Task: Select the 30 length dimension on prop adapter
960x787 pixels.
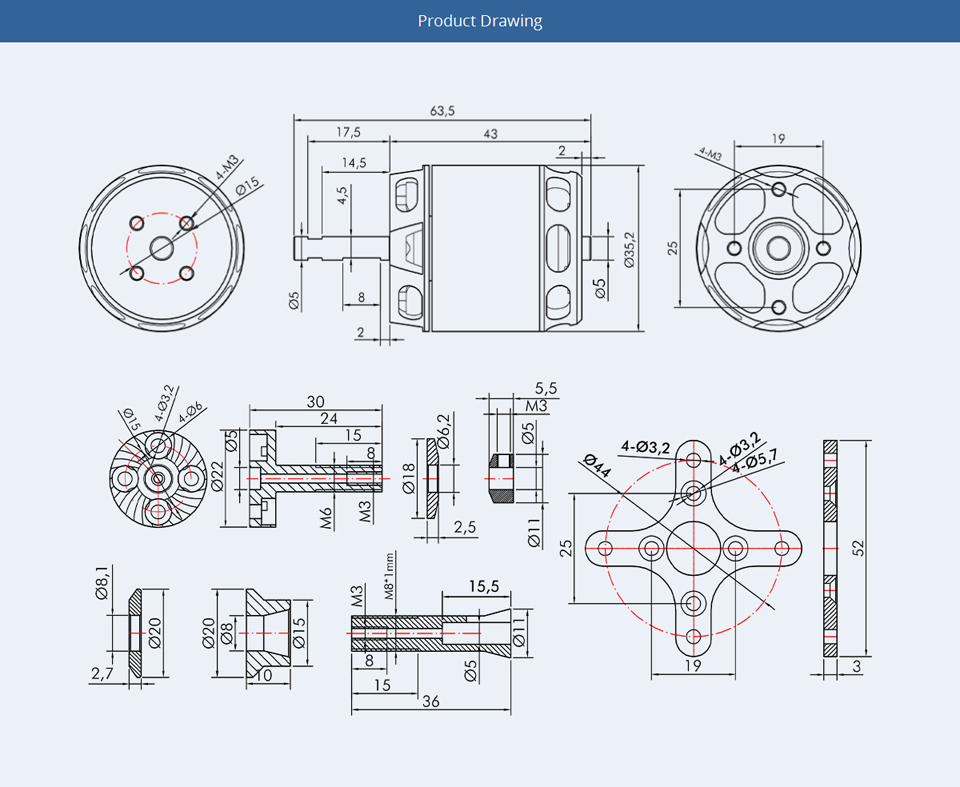Action: pyautogui.click(x=315, y=402)
